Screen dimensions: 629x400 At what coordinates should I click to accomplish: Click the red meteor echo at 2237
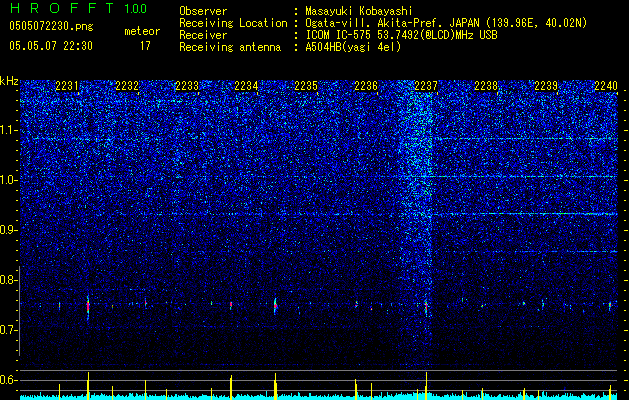426,307
